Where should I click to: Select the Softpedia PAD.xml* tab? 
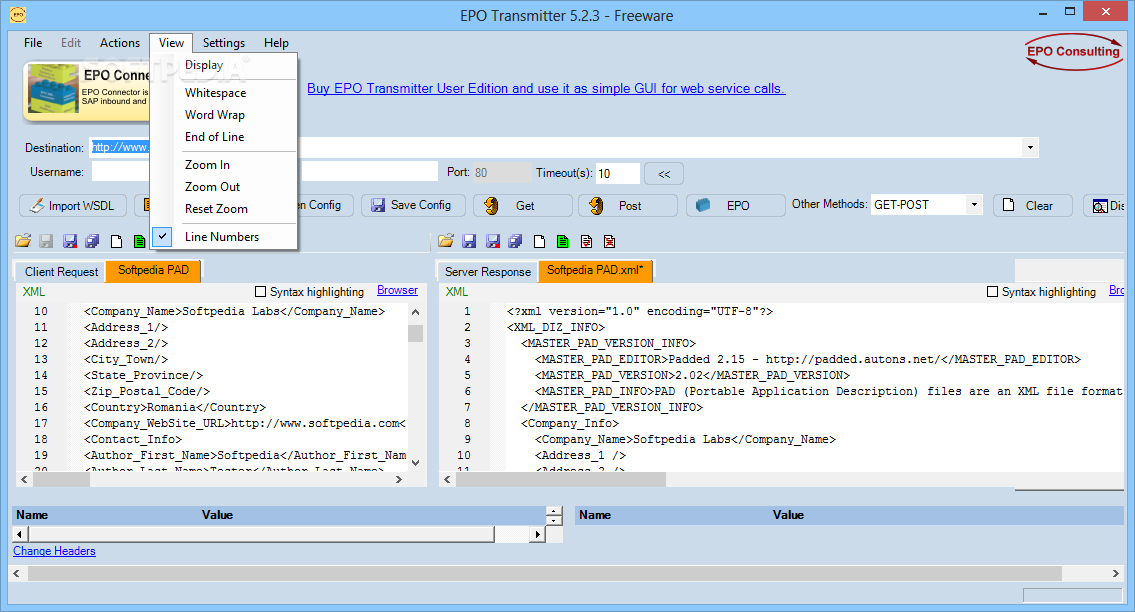pos(595,270)
